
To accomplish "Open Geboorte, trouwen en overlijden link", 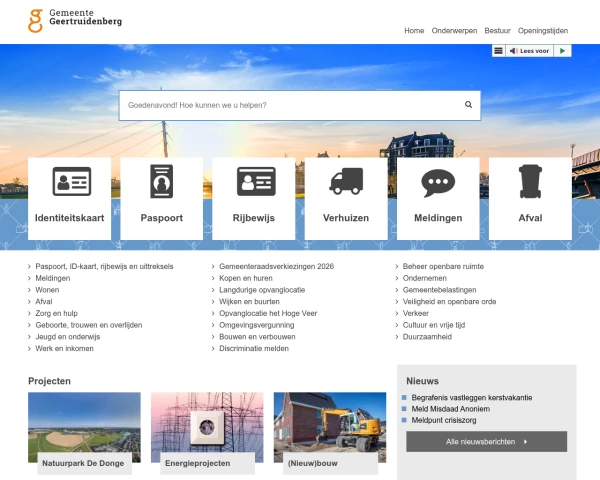I will pyautogui.click(x=89, y=325).
